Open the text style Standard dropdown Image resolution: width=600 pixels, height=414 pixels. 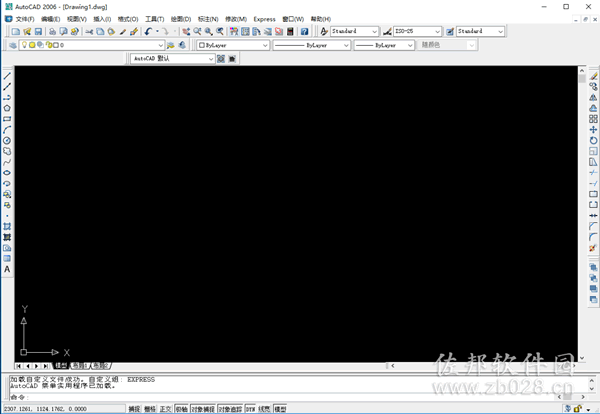click(x=355, y=31)
